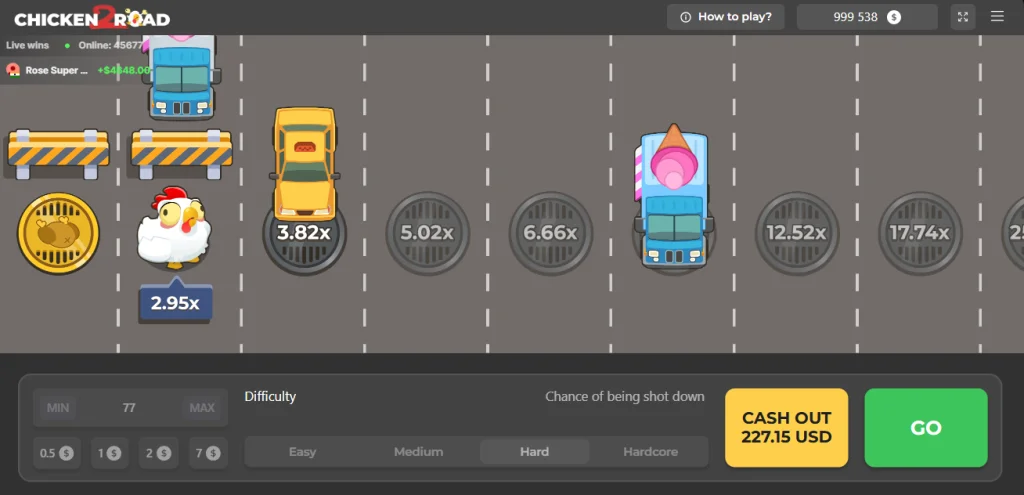Screen dimensions: 1024x495
Task: Click the Rose Super live win entry
Action: [x=75, y=70]
